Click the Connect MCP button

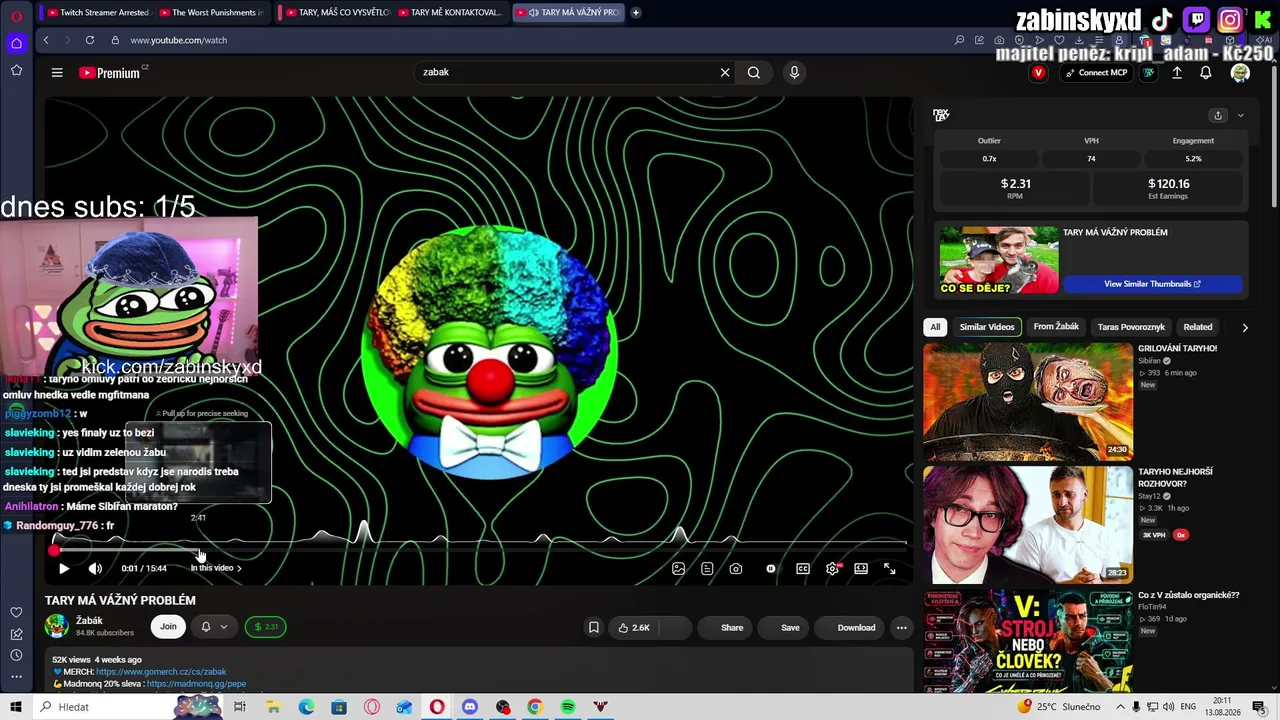coord(1096,72)
